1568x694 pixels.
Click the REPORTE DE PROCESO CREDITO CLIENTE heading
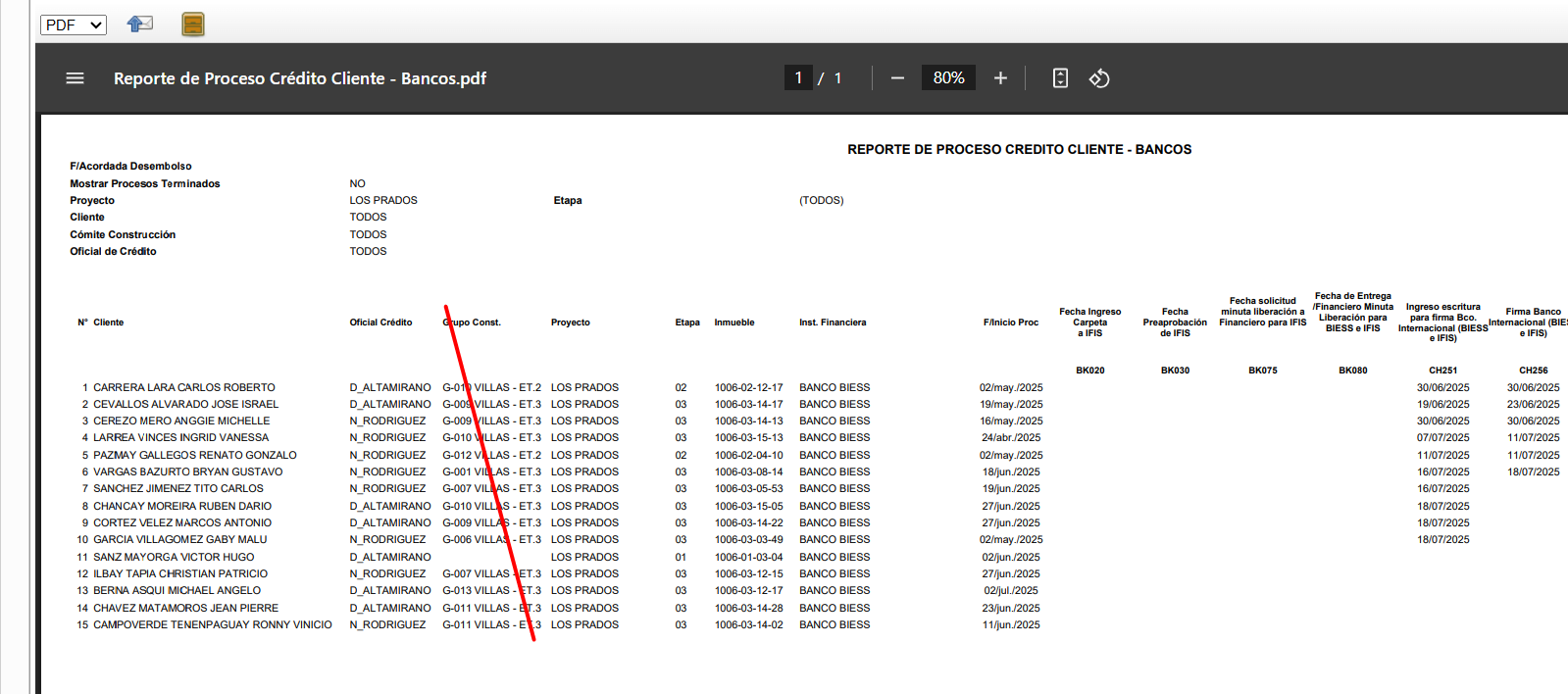[x=1019, y=149]
